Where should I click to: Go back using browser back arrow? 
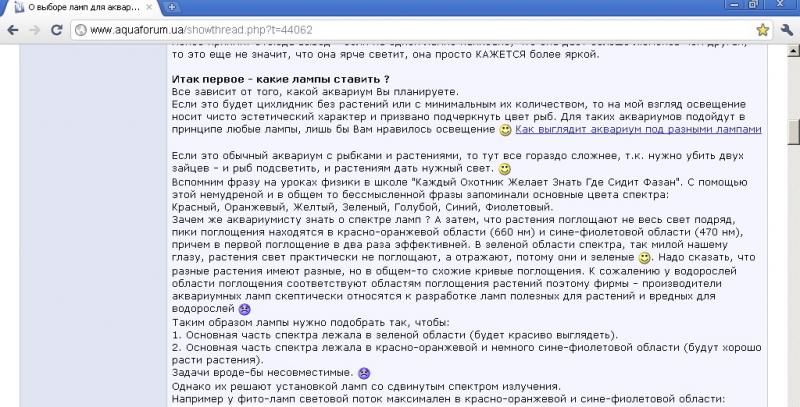coord(13,30)
